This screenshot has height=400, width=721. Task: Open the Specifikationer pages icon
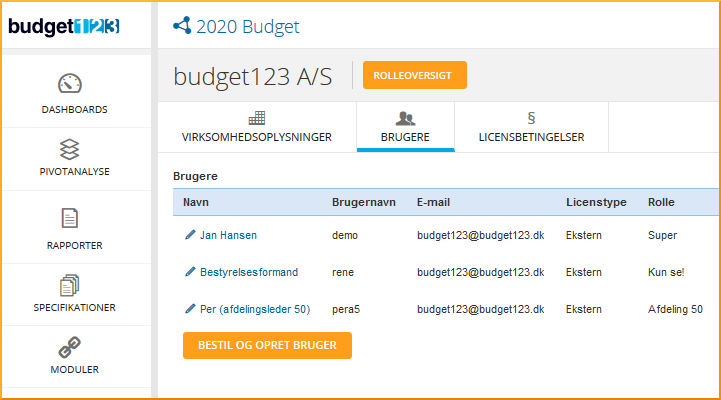(69, 286)
